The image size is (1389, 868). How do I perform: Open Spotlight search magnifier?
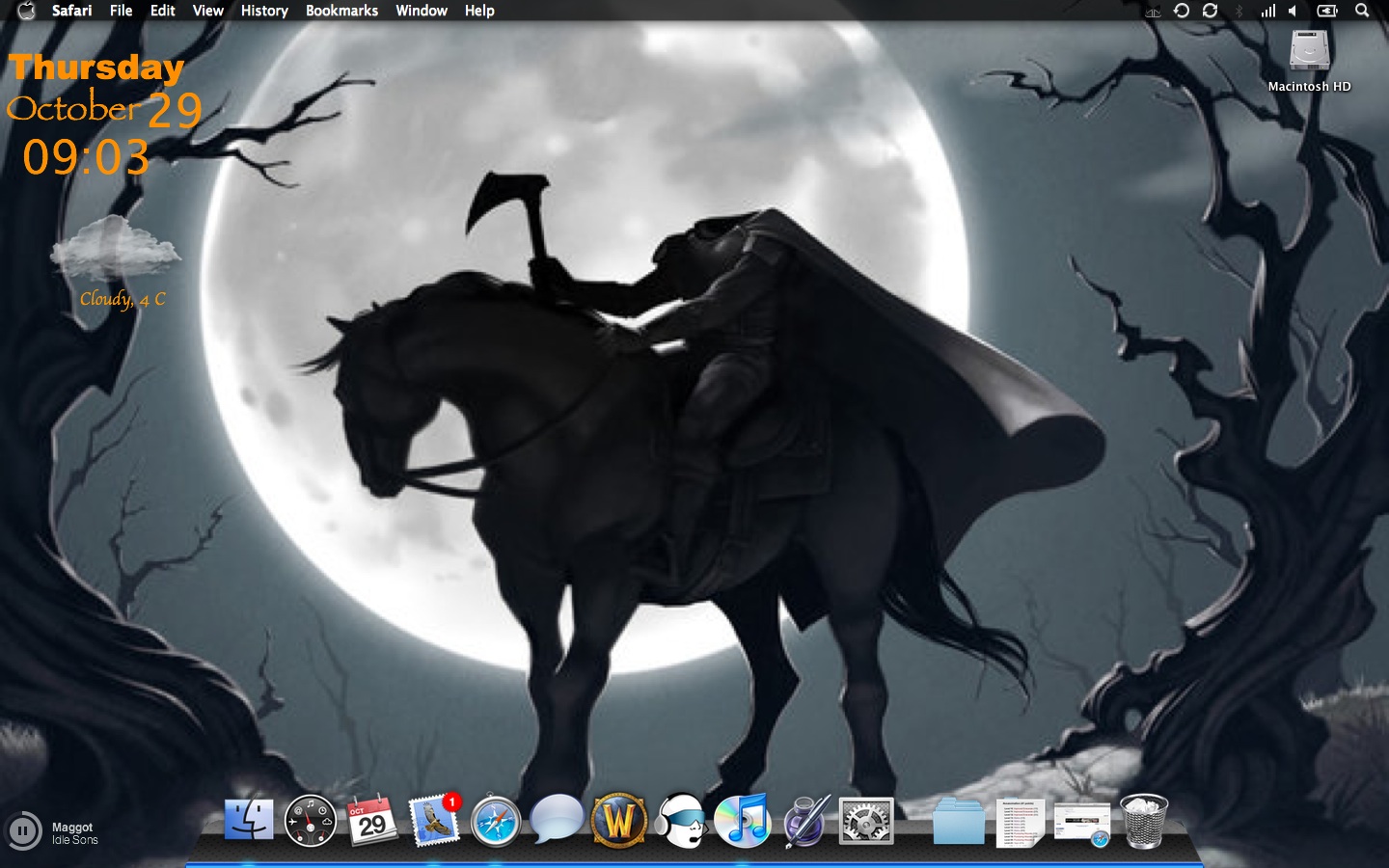[1362, 11]
